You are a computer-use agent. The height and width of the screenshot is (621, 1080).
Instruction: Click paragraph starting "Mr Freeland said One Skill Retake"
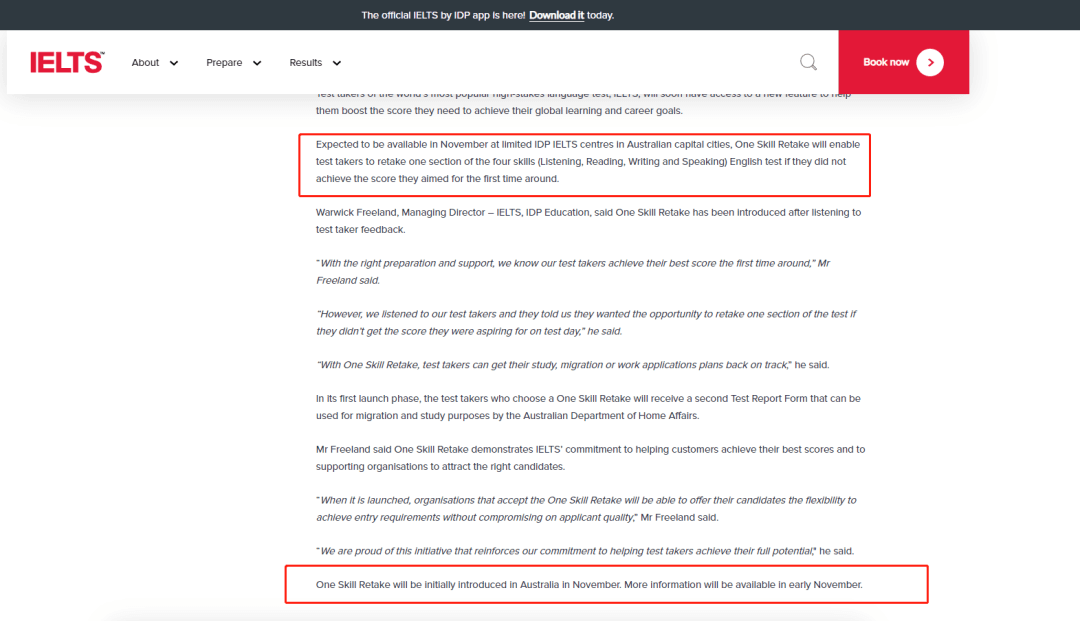590,458
